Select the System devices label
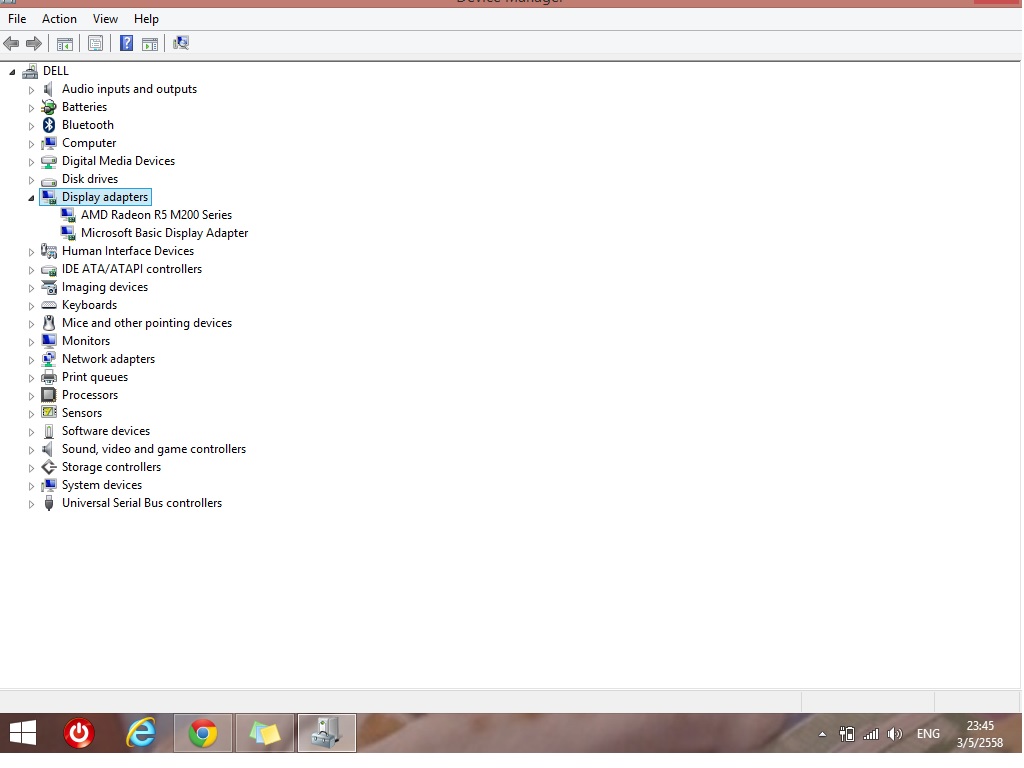The width and height of the screenshot is (1024, 768). (102, 485)
